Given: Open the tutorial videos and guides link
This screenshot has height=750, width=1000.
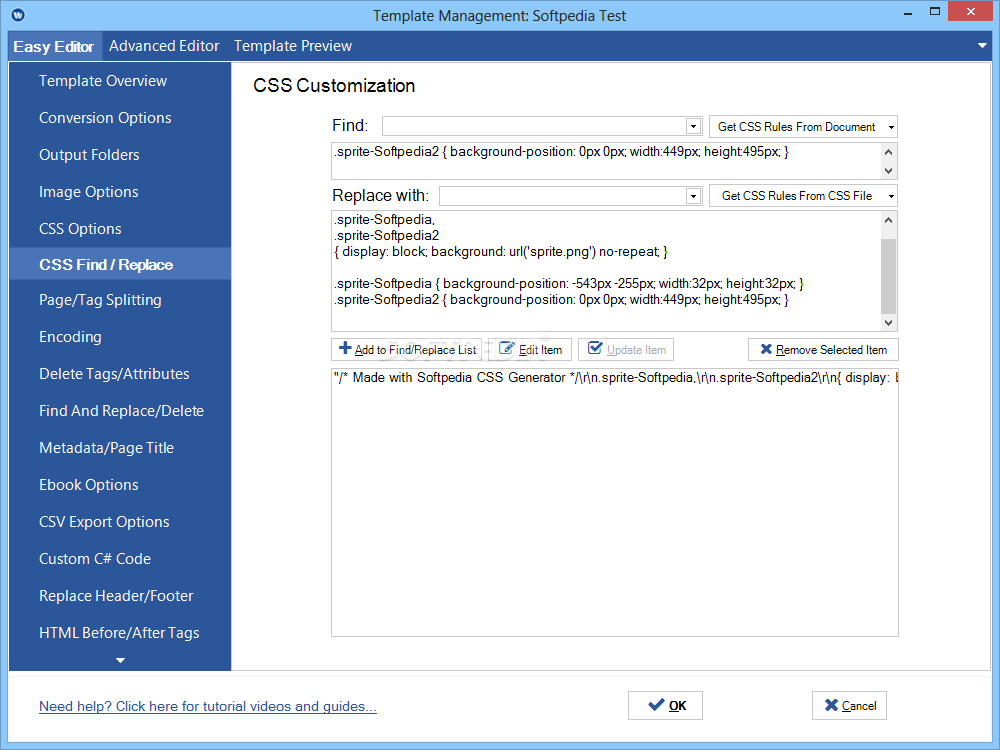Looking at the screenshot, I should 208,706.
